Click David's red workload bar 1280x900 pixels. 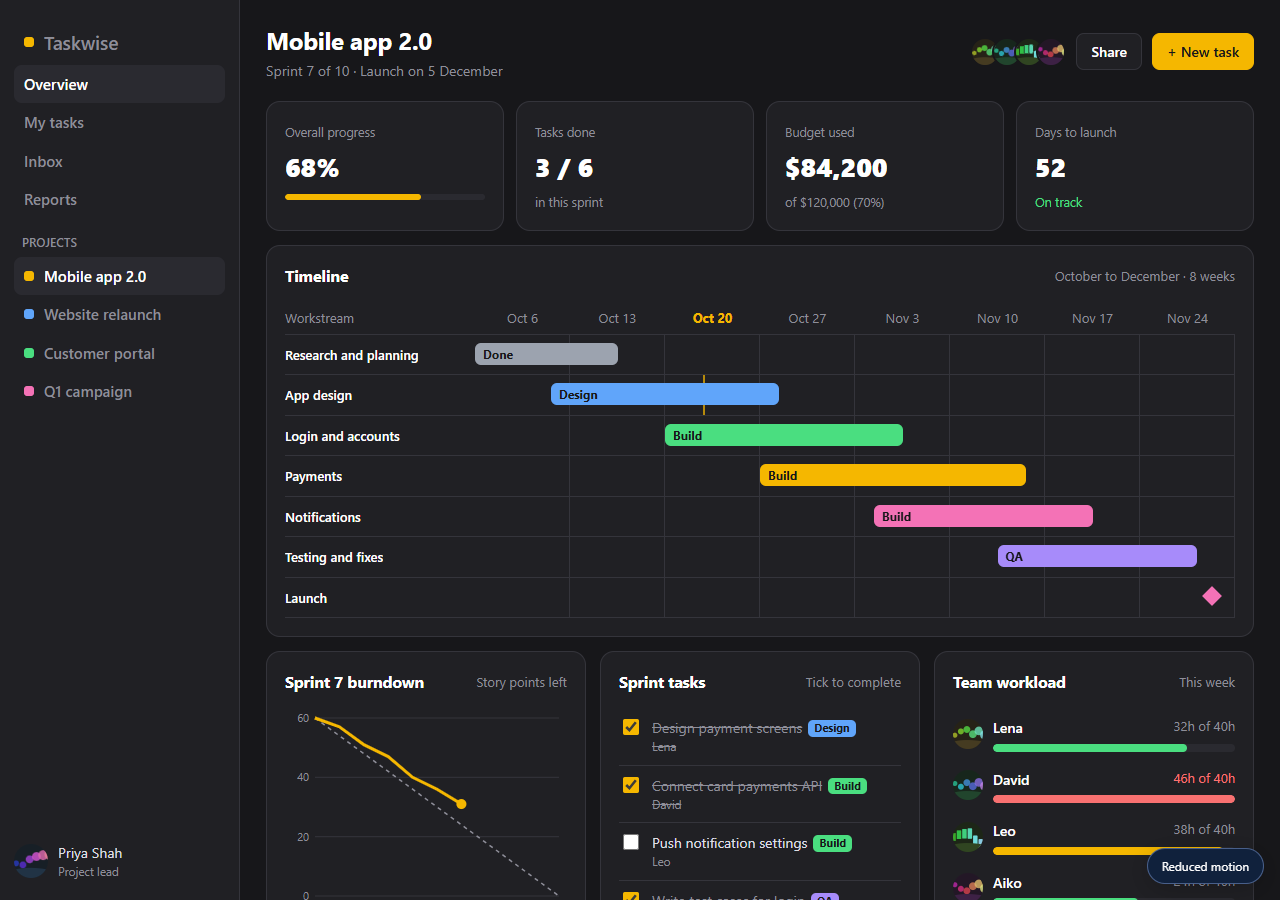coord(1114,799)
